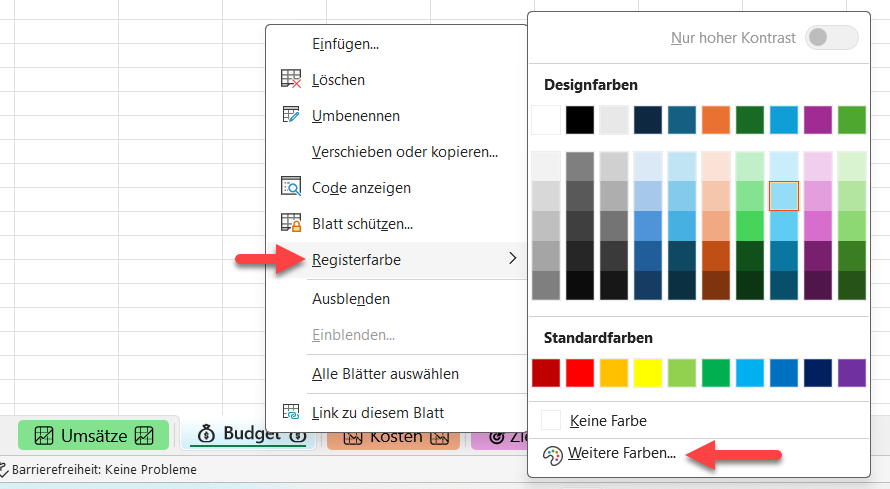Pick the amber orange standard color

coord(614,373)
